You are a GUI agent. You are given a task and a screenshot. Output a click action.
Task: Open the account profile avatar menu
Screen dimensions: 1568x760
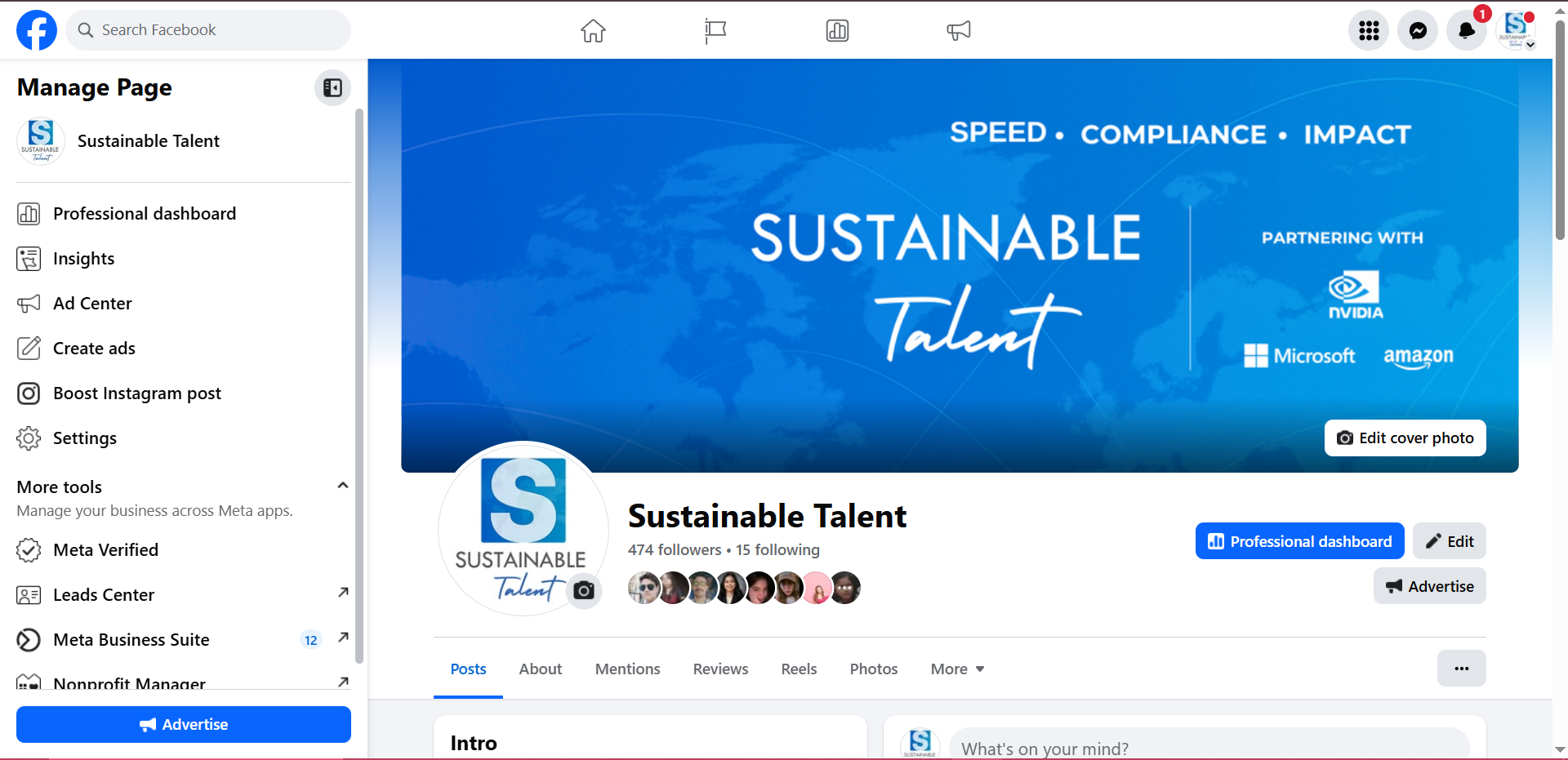[1516, 31]
